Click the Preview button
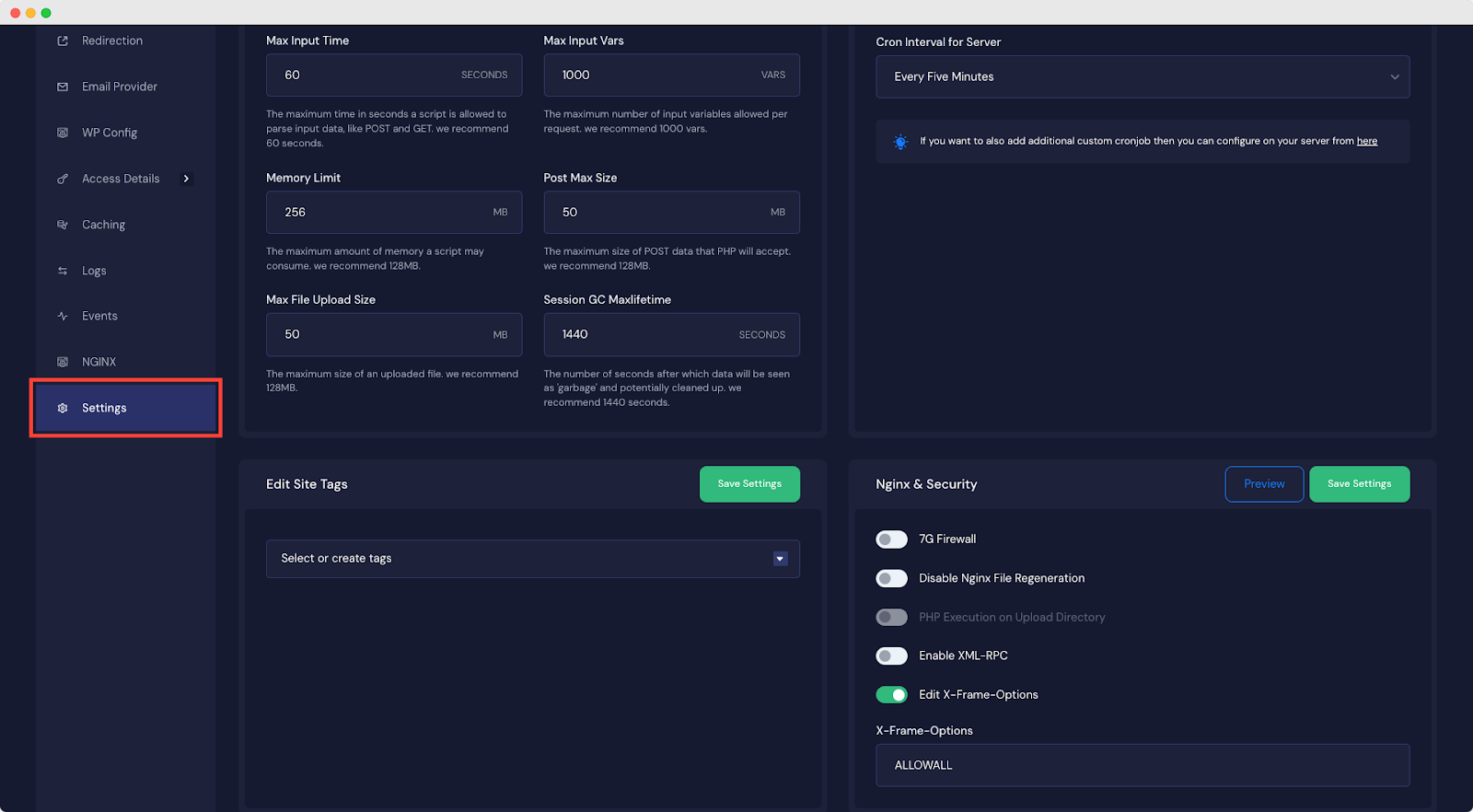Screen dimensions: 1473x812 [x=1264, y=484]
